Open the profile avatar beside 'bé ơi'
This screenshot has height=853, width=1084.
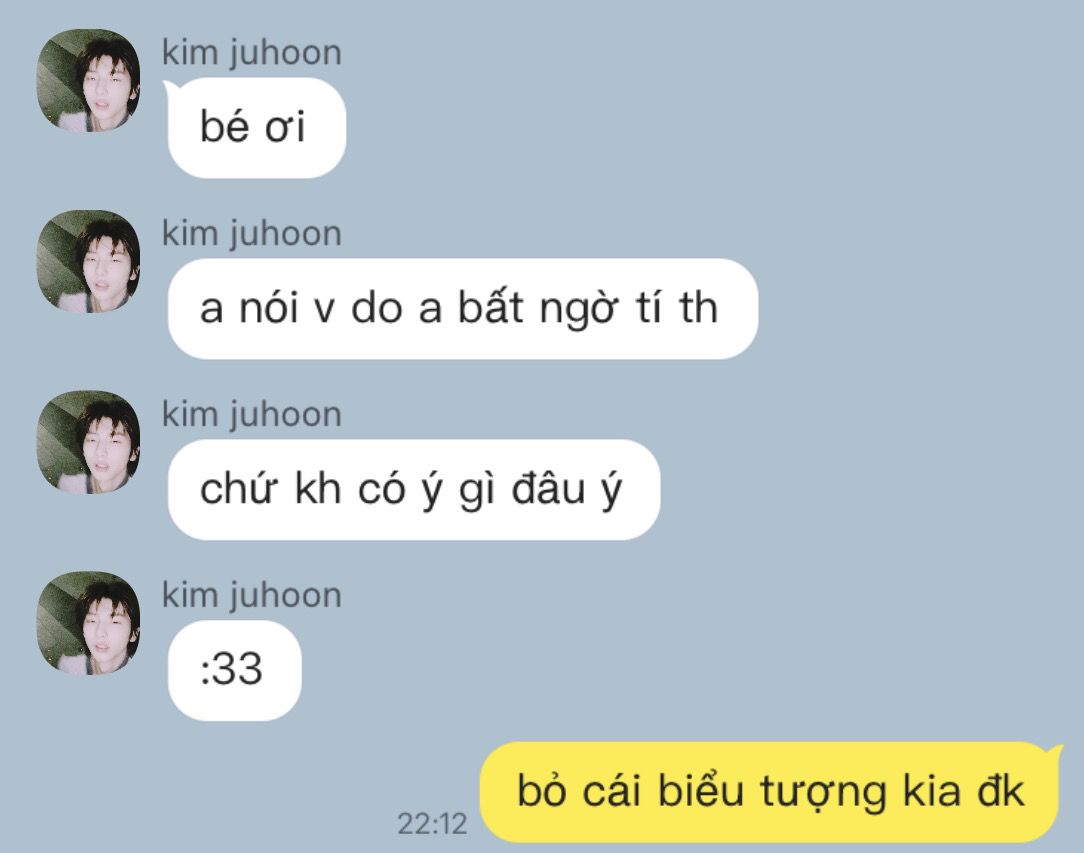[x=88, y=80]
